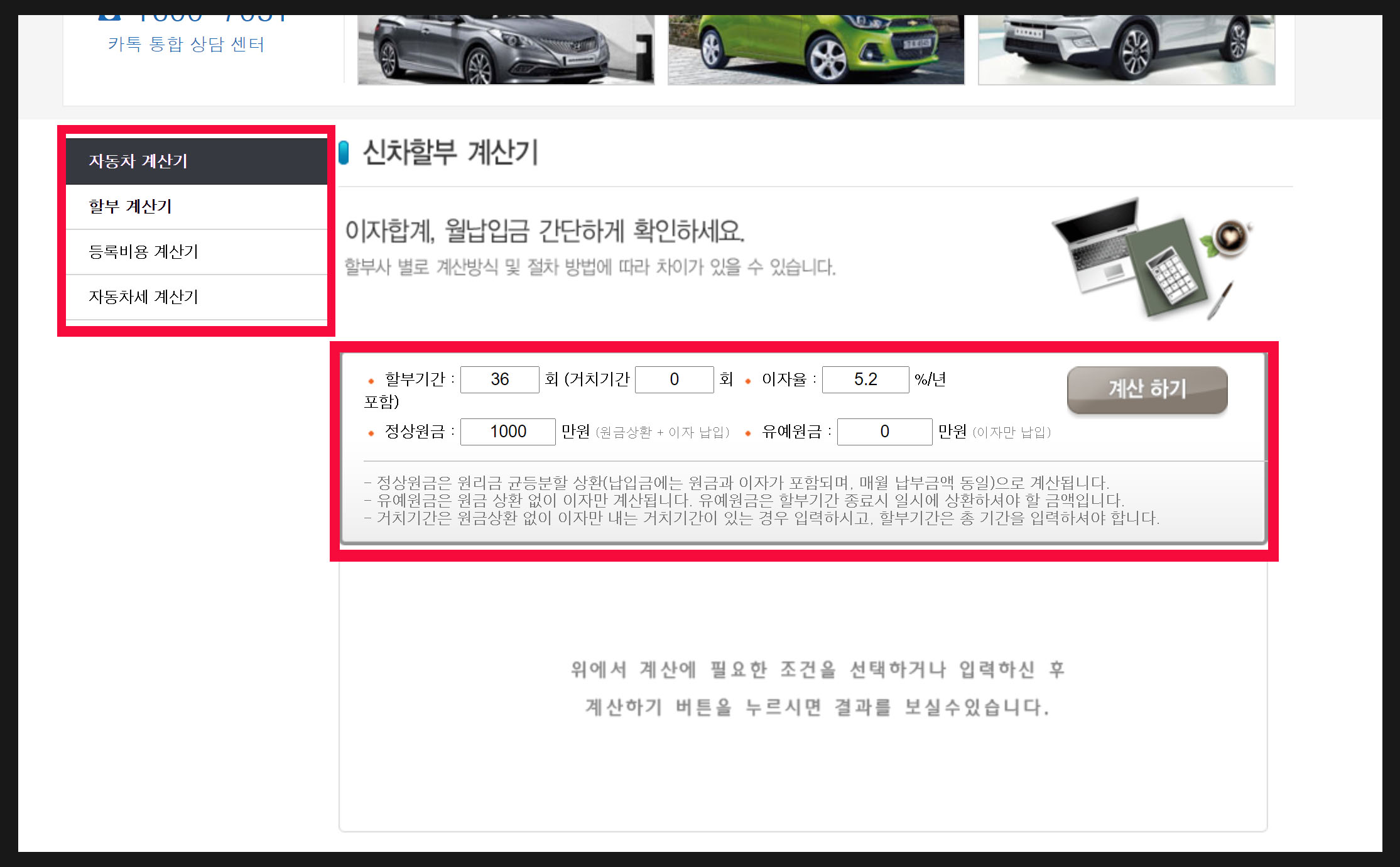Focus the 할부기간 input showing 36
The height and width of the screenshot is (867, 1400).
[x=499, y=379]
